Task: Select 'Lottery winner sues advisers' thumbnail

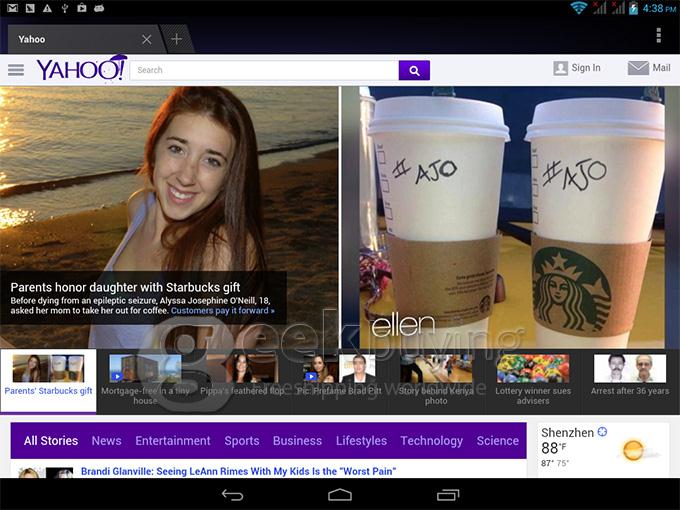Action: [533, 380]
